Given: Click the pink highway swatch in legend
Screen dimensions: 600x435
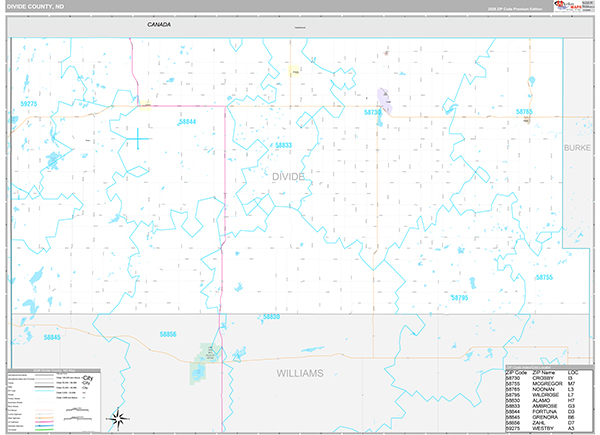Looking at the screenshot, I should pos(44,422).
